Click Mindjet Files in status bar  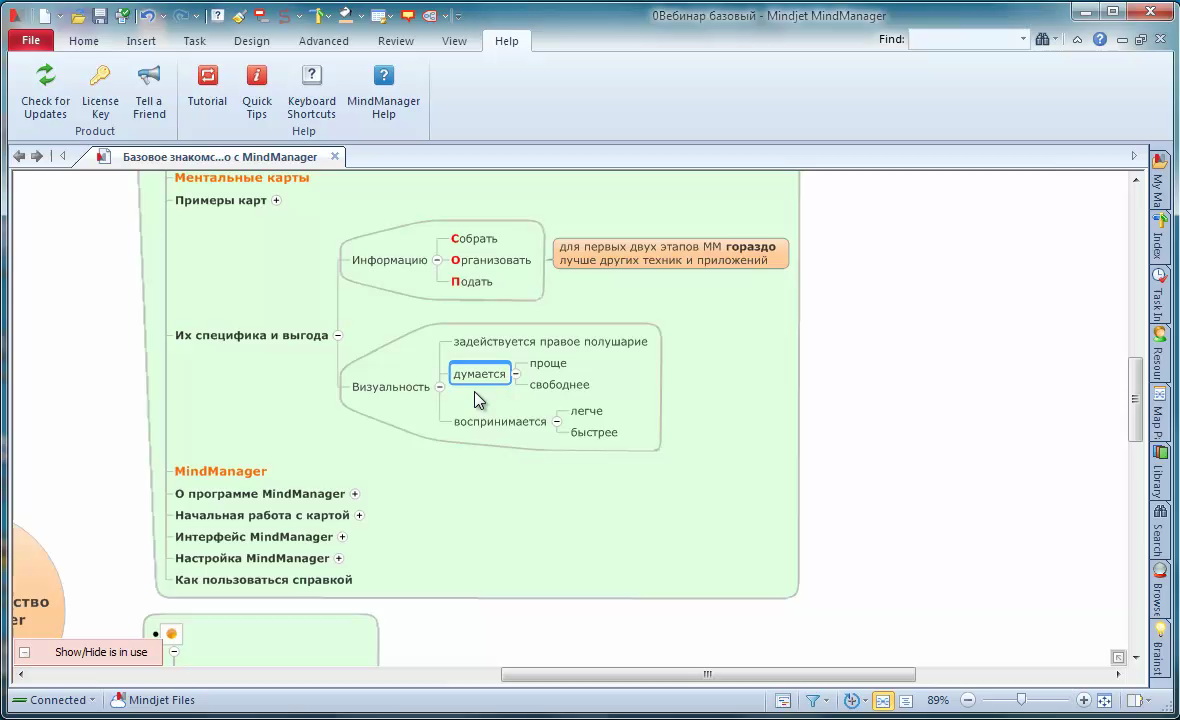(x=153, y=700)
